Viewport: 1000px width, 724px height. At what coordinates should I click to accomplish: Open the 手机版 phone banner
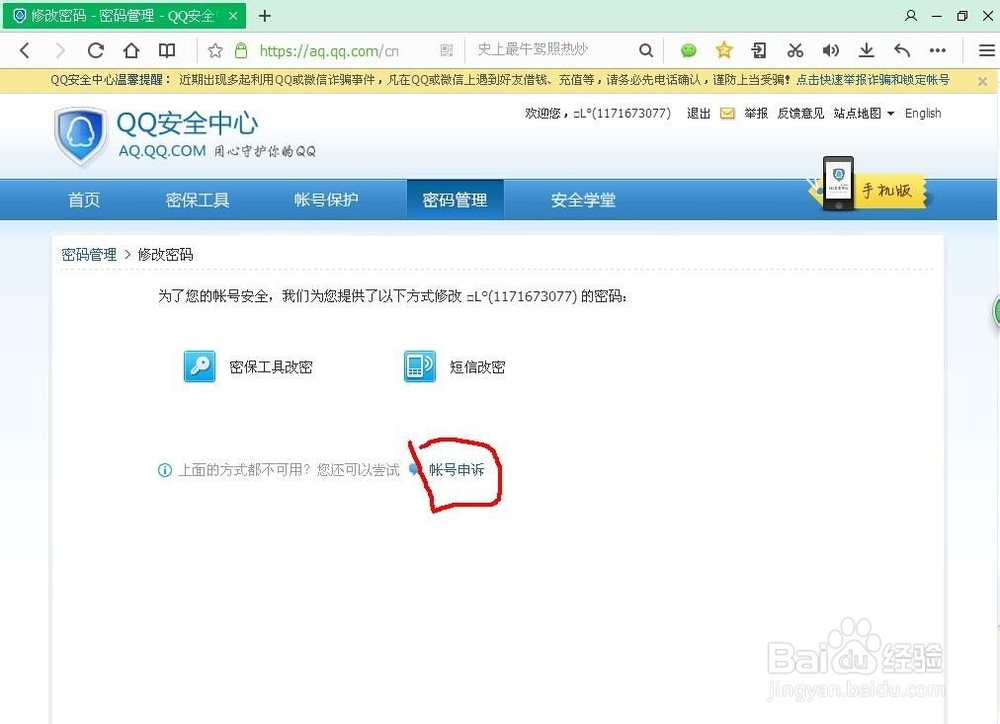[x=872, y=185]
